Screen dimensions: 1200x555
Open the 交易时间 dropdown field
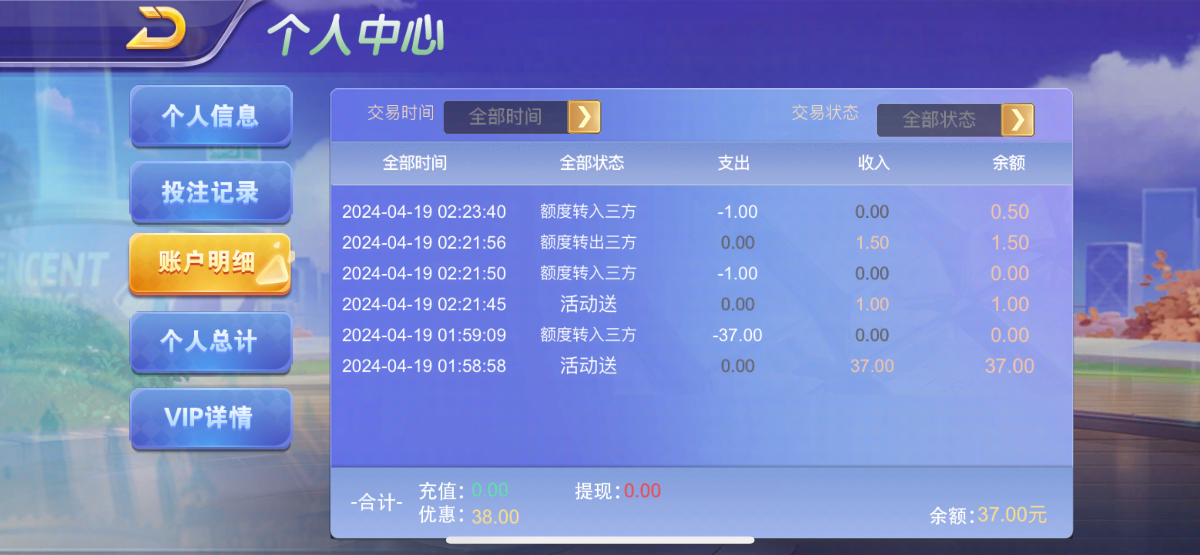[506, 117]
